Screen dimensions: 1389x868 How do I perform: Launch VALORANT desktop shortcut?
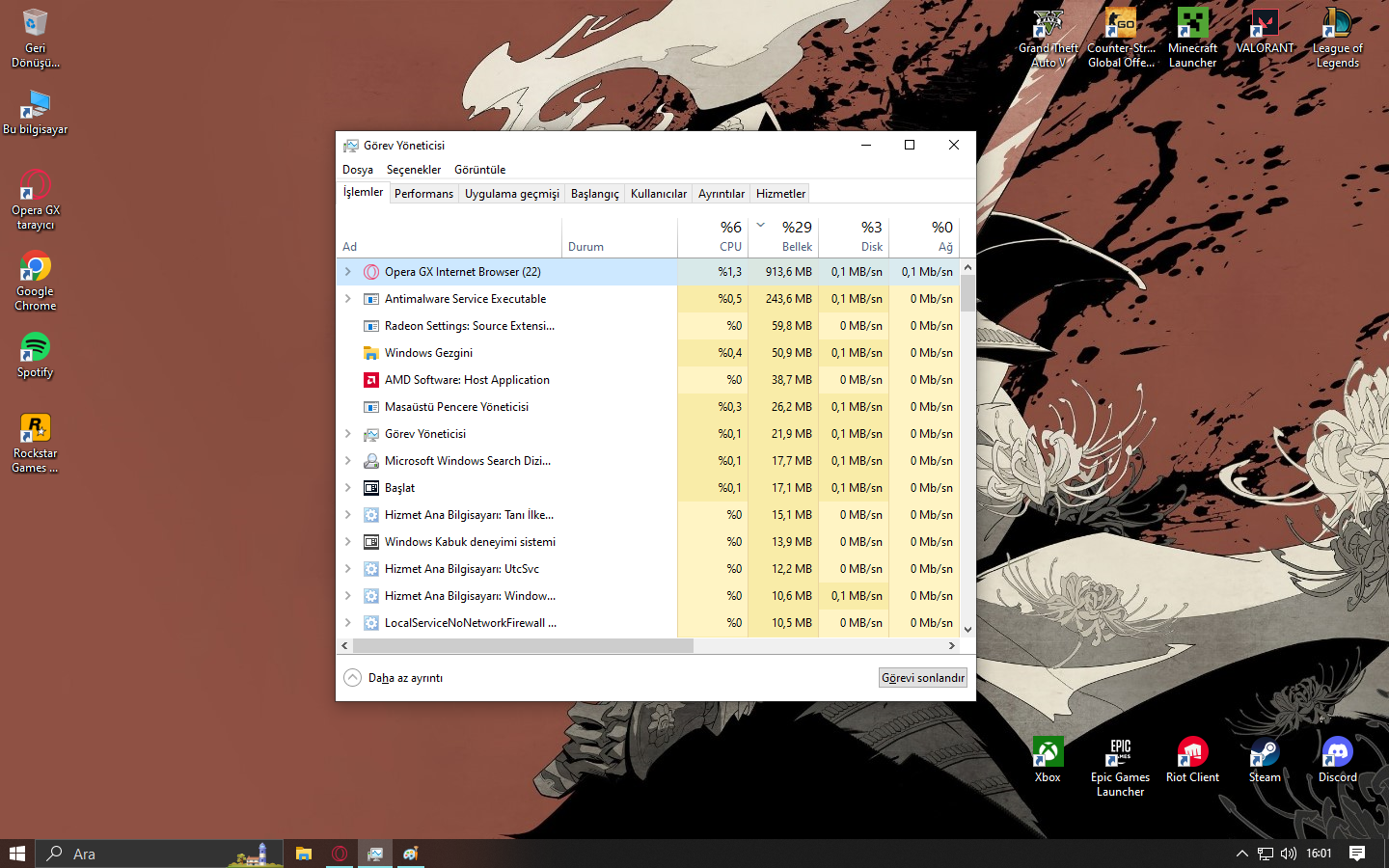(x=1266, y=32)
